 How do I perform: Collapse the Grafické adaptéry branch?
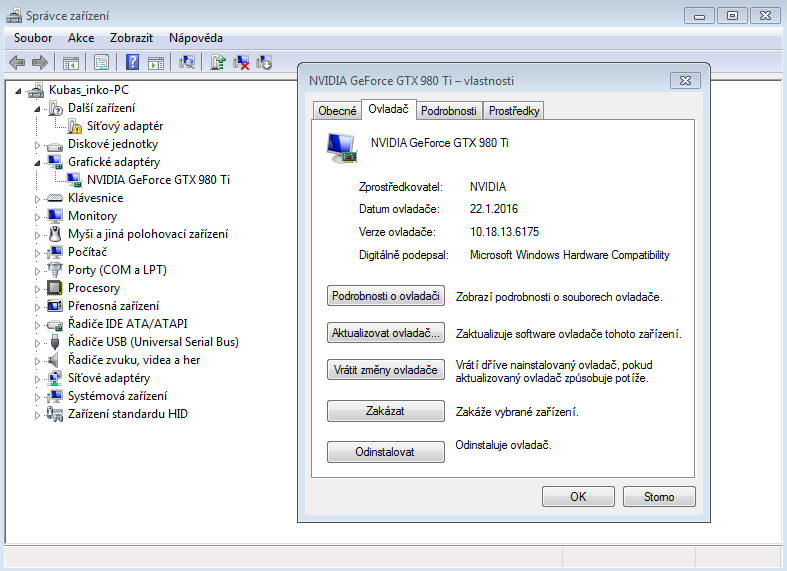pos(37,163)
